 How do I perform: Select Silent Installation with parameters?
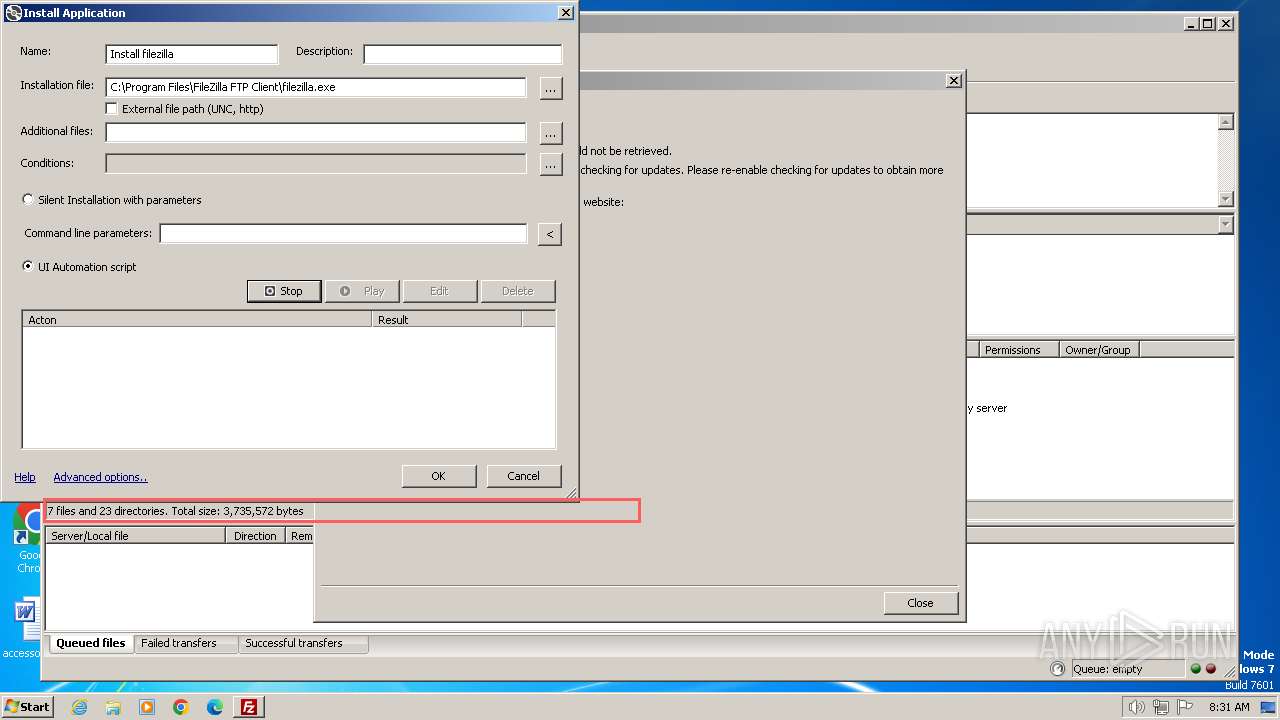coord(28,199)
